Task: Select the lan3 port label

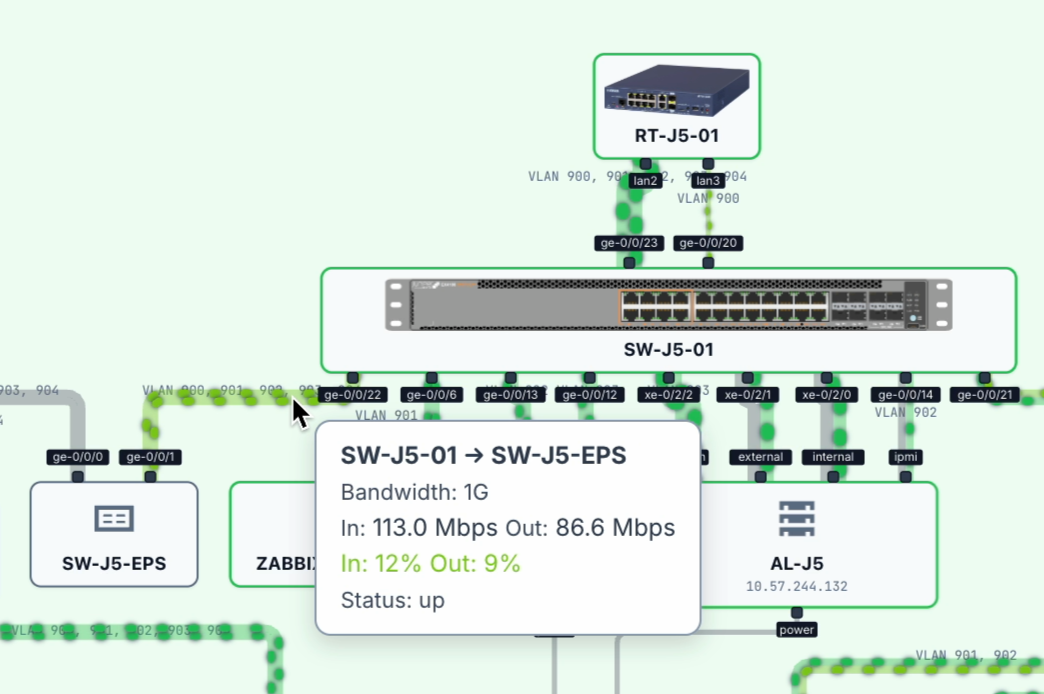Action: point(708,181)
